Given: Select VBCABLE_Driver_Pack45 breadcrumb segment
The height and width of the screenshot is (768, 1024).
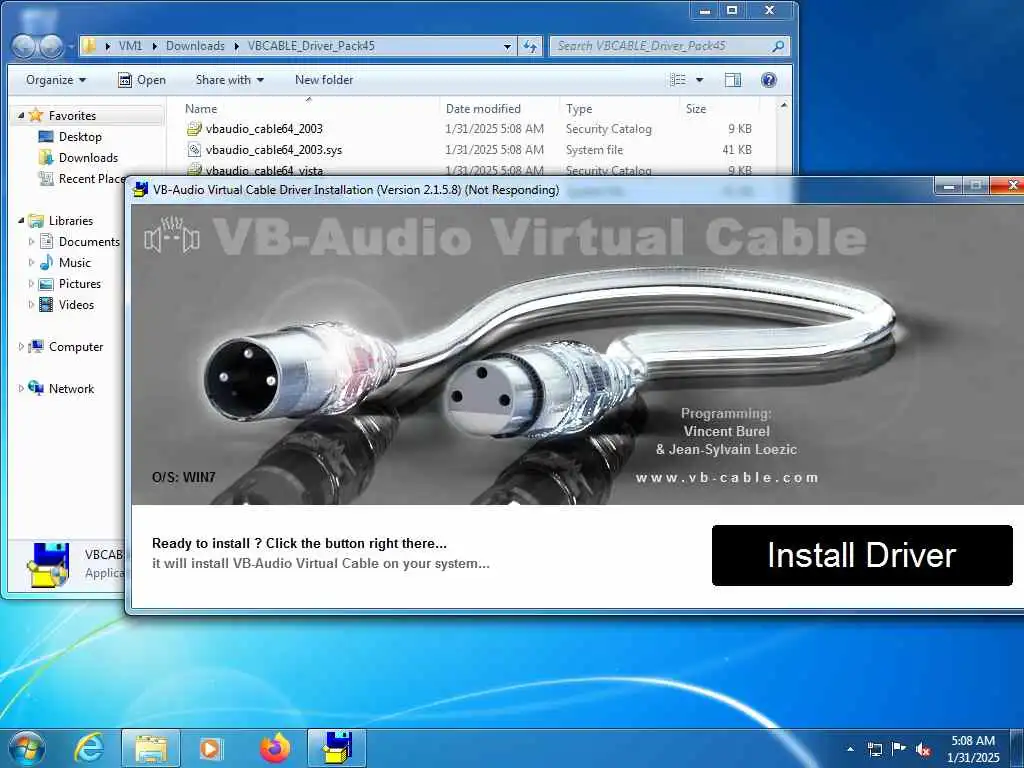Looking at the screenshot, I should click(x=311, y=46).
